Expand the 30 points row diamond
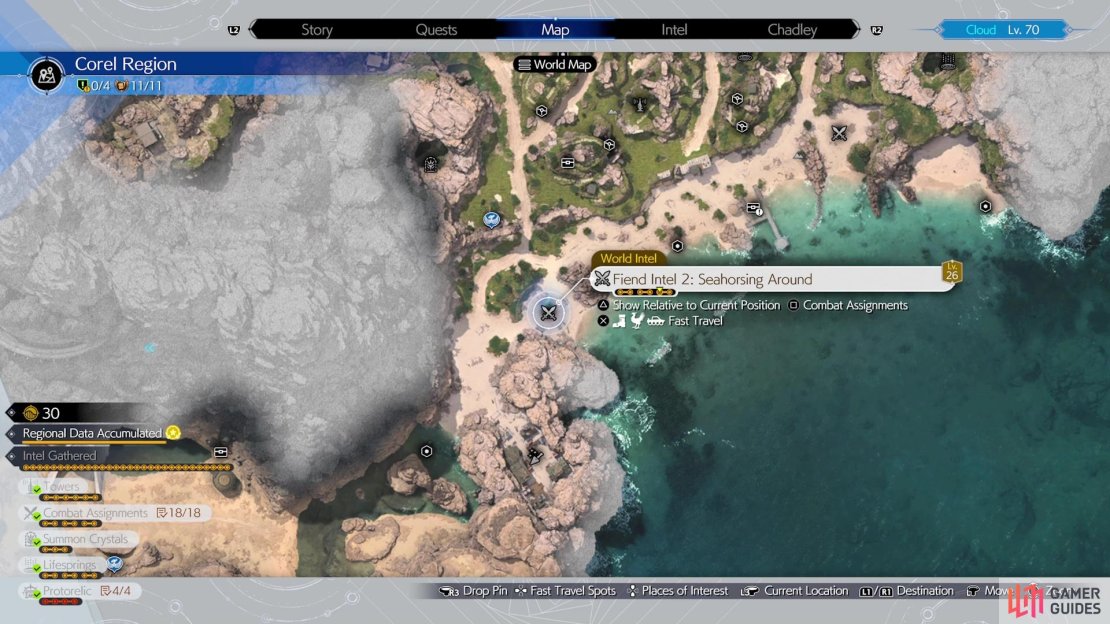The height and width of the screenshot is (624, 1110). pyautogui.click(x=11, y=412)
